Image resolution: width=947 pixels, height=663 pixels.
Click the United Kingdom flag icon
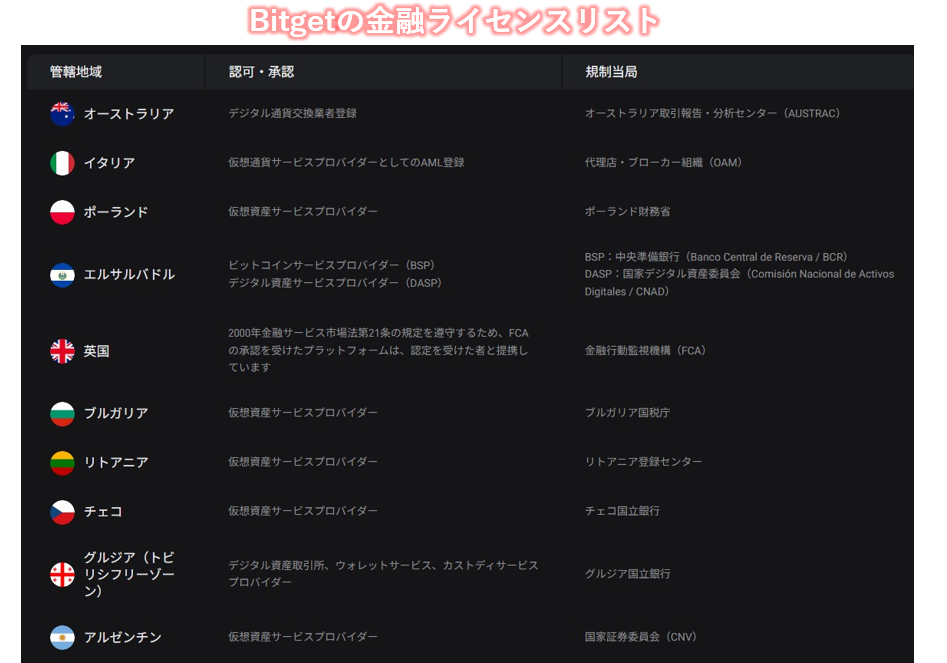coord(62,351)
